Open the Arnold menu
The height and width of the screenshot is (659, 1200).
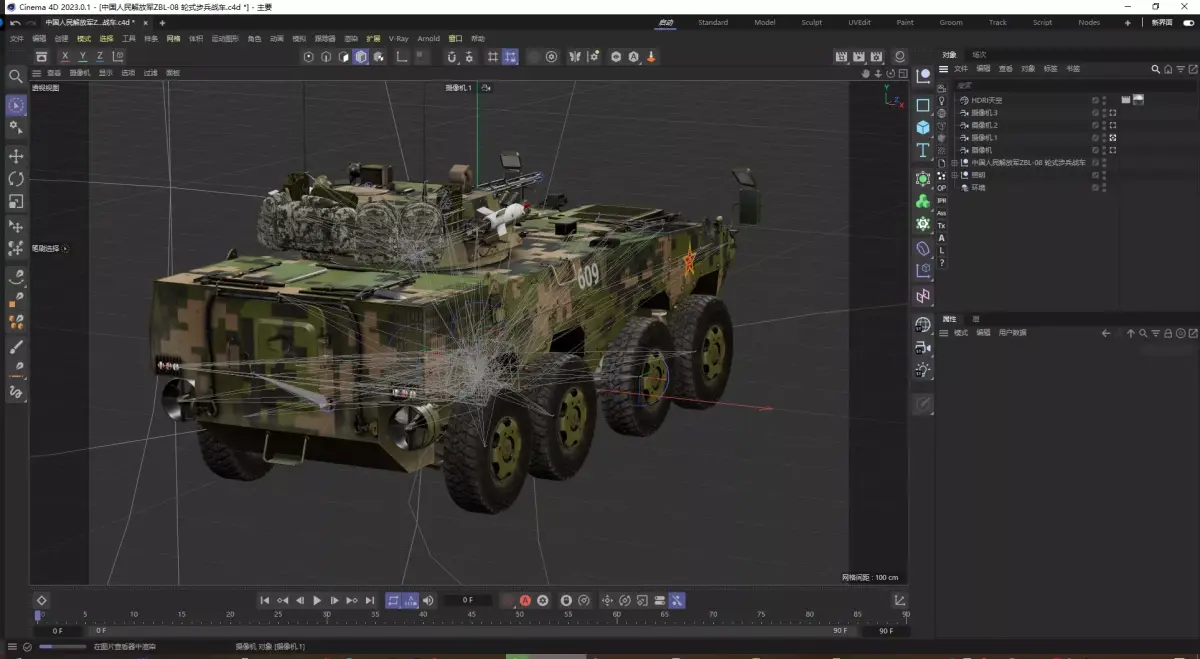point(428,38)
